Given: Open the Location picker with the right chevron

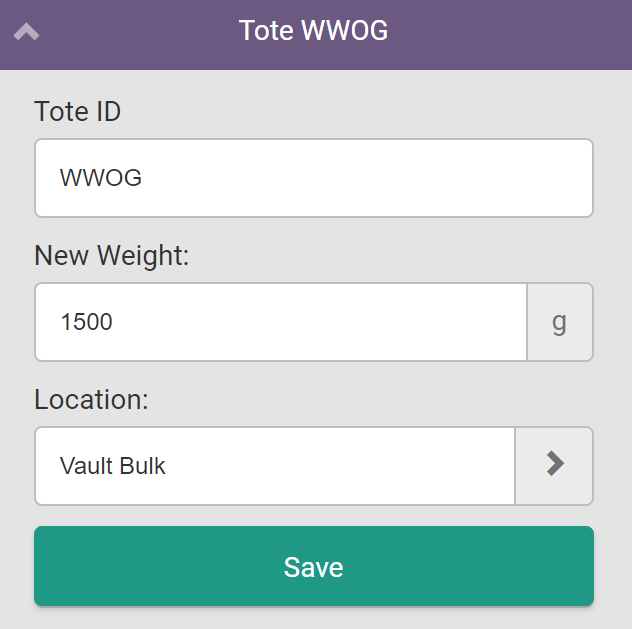Looking at the screenshot, I should coord(554,466).
